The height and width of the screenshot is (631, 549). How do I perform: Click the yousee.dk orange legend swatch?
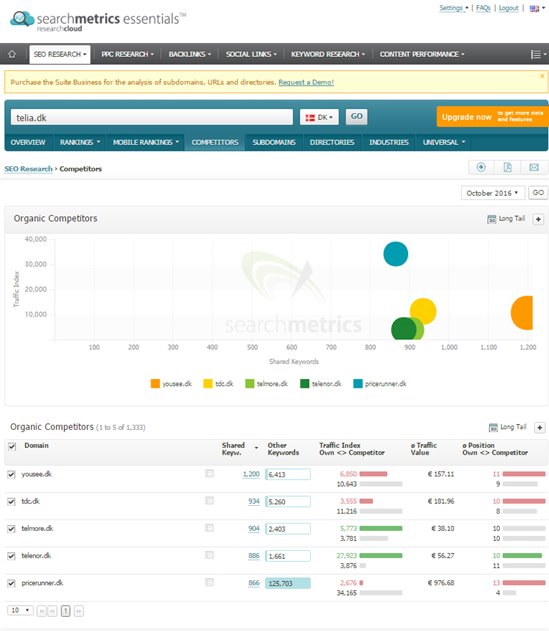pos(155,384)
